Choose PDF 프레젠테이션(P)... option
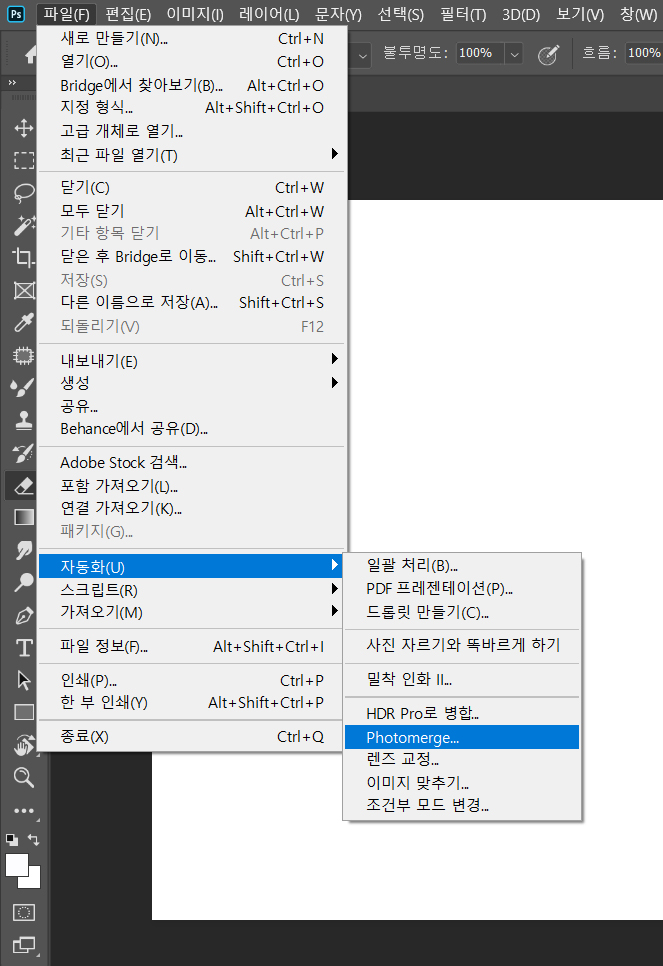The width and height of the screenshot is (663, 966). [x=462, y=588]
